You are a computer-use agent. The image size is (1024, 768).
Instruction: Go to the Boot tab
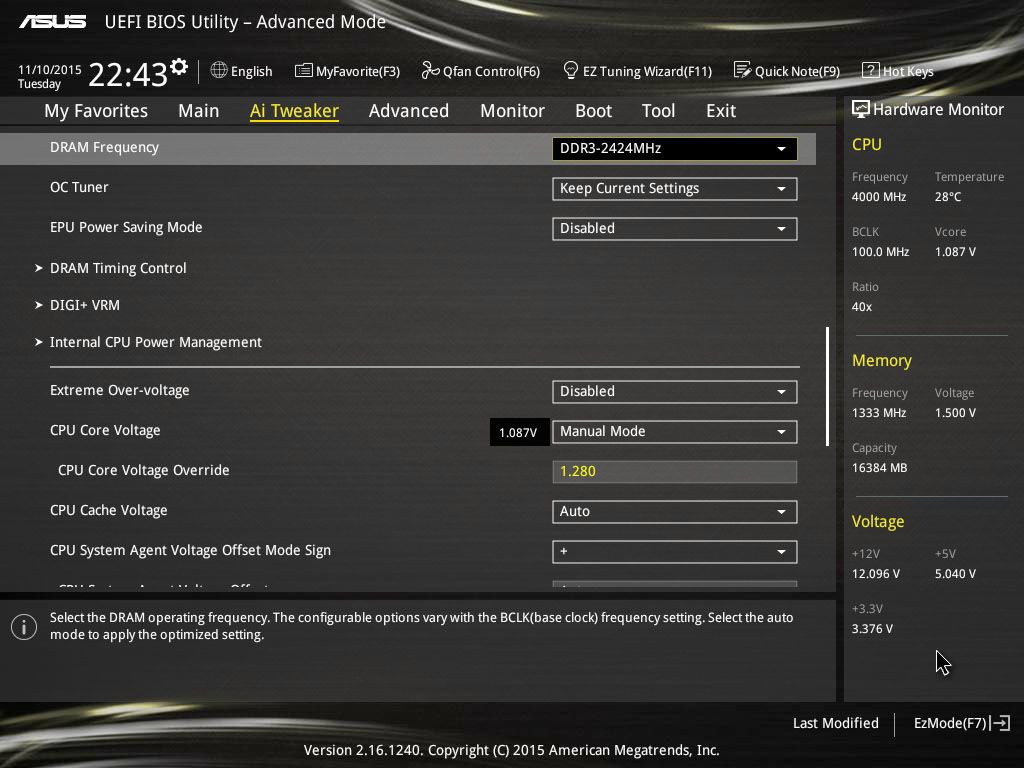click(594, 111)
